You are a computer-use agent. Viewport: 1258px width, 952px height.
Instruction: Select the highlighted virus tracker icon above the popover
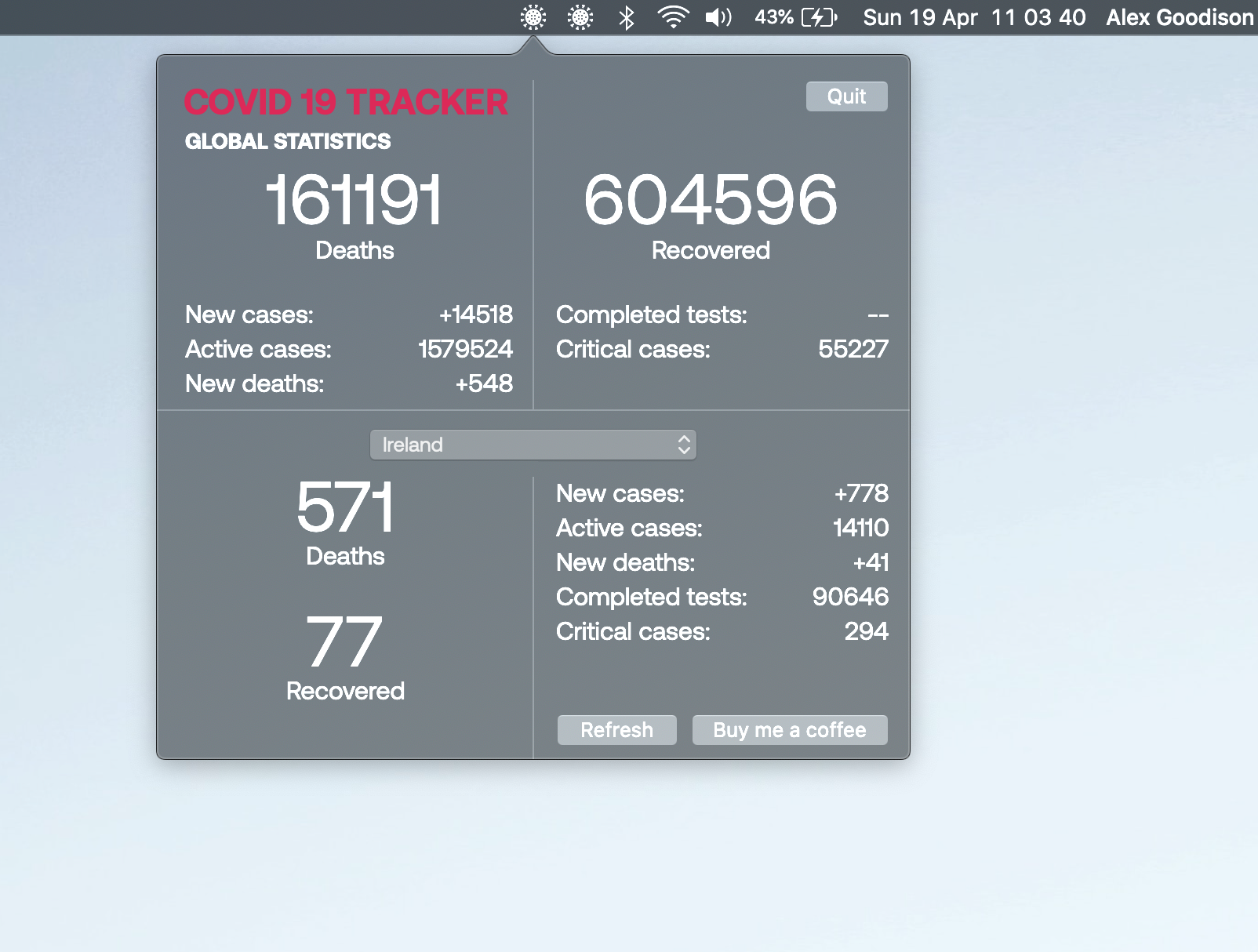(x=533, y=17)
